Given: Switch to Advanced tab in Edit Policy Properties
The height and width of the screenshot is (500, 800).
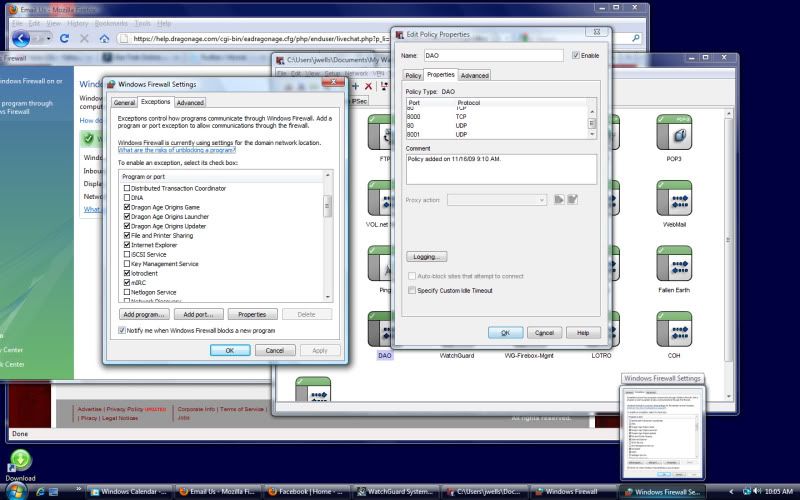Looking at the screenshot, I should pyautogui.click(x=474, y=75).
